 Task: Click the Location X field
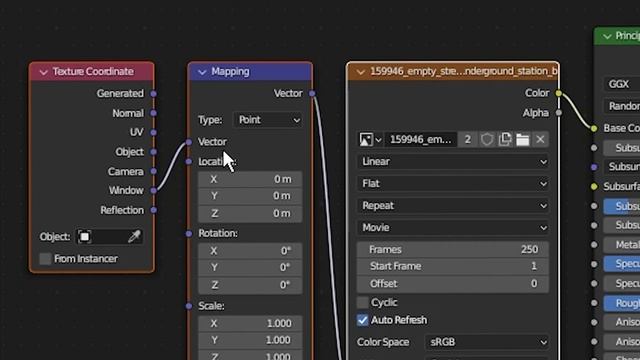point(250,179)
